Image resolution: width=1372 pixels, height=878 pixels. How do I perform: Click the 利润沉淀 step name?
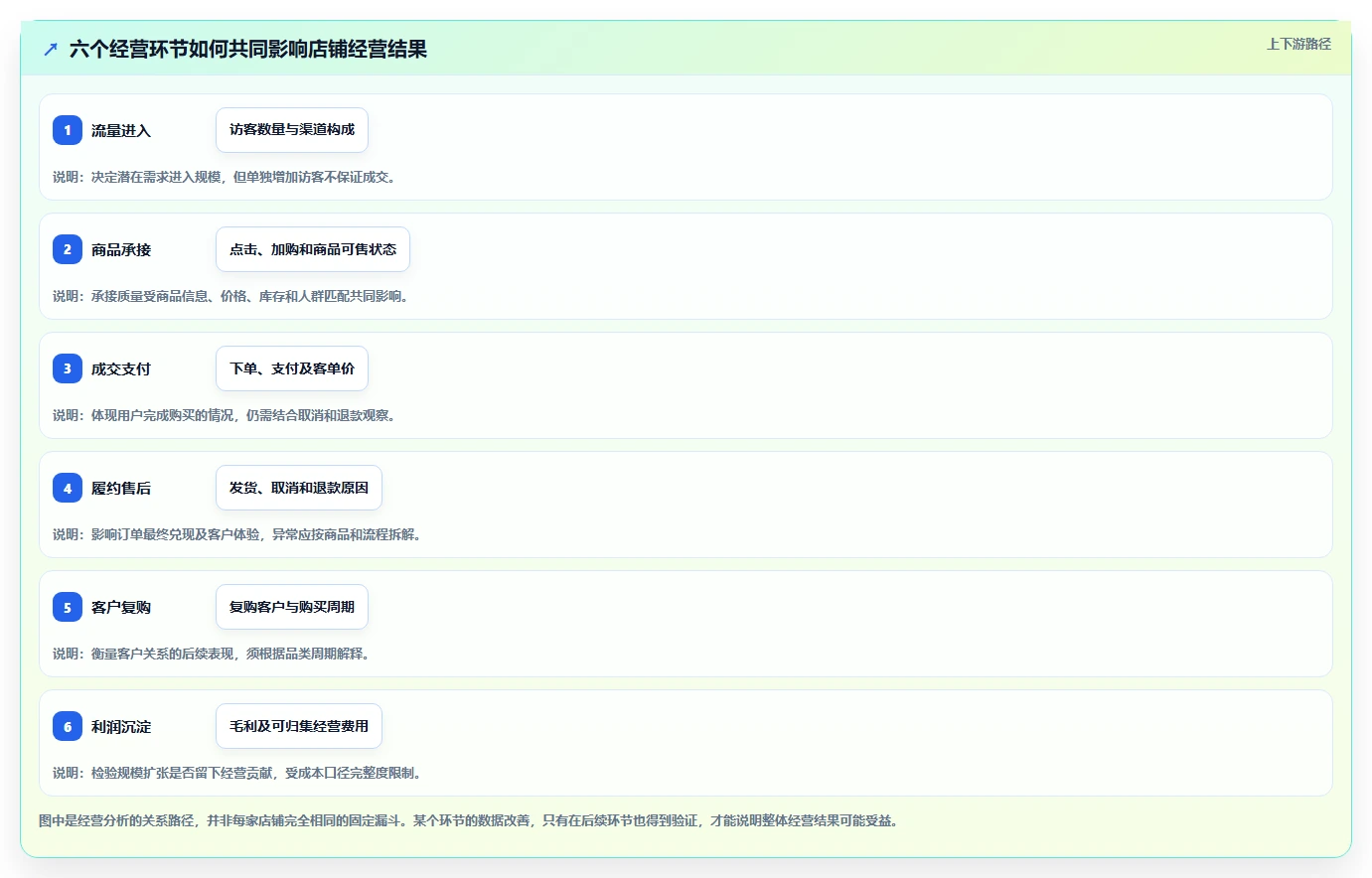pyautogui.click(x=121, y=726)
